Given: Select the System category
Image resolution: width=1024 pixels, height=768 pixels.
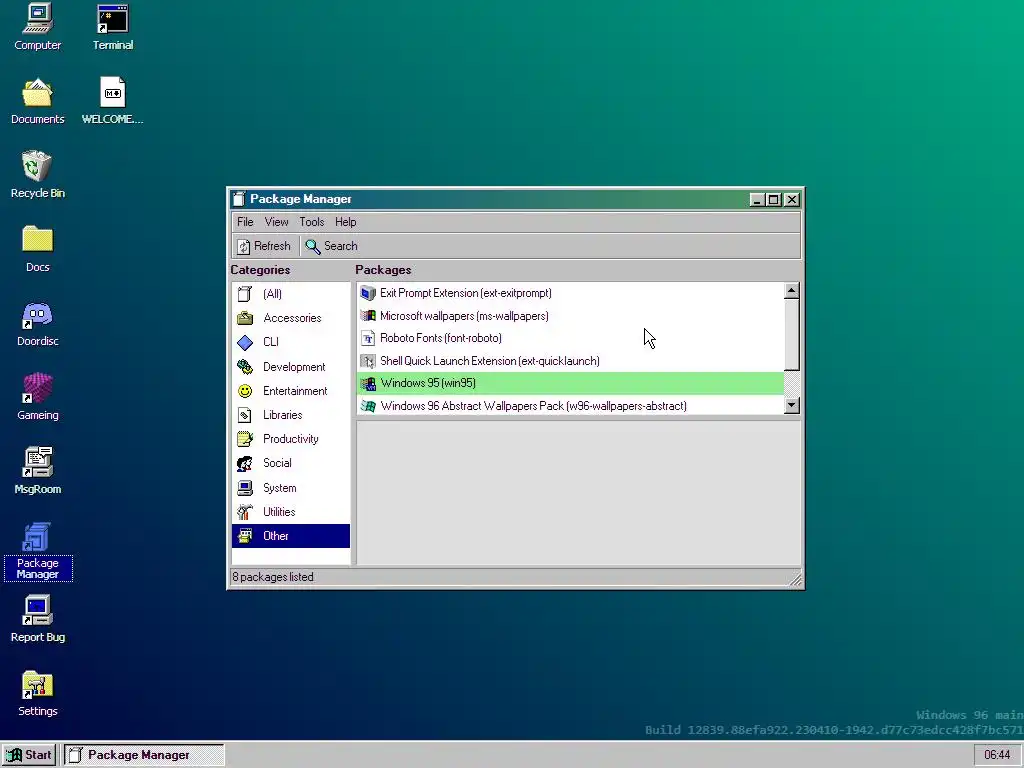Looking at the screenshot, I should pos(291,488).
